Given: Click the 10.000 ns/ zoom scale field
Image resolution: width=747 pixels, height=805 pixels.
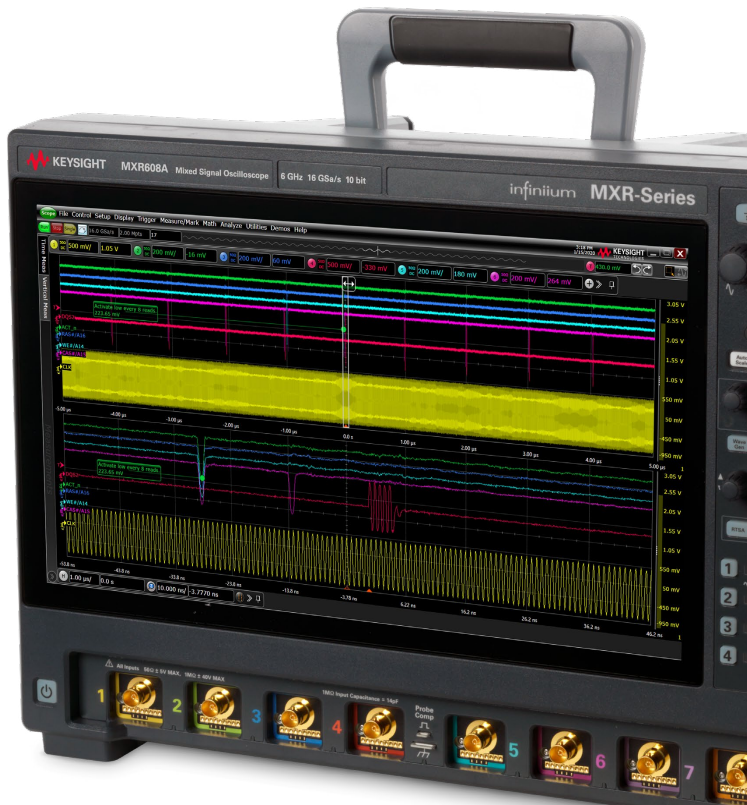Looking at the screenshot, I should tap(172, 589).
